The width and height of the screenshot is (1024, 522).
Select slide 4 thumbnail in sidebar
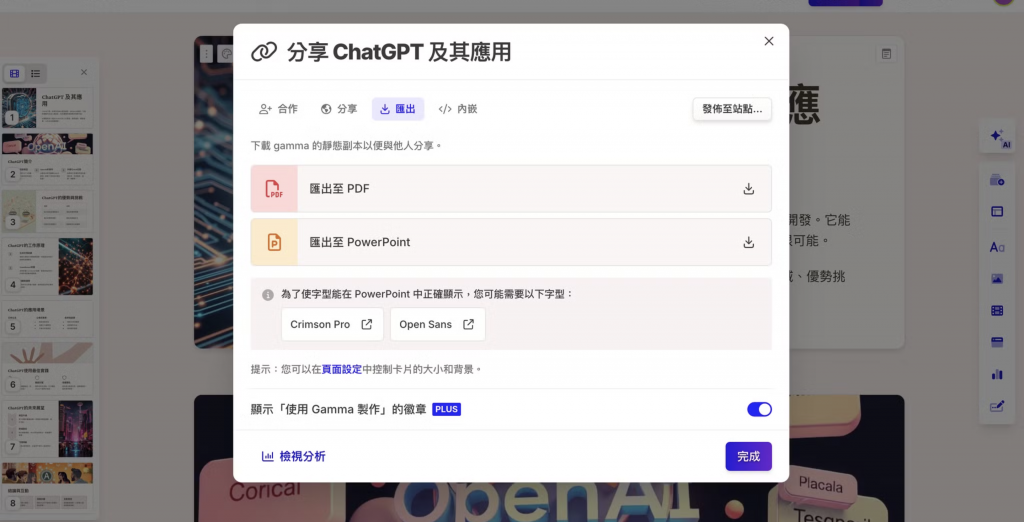(48, 265)
